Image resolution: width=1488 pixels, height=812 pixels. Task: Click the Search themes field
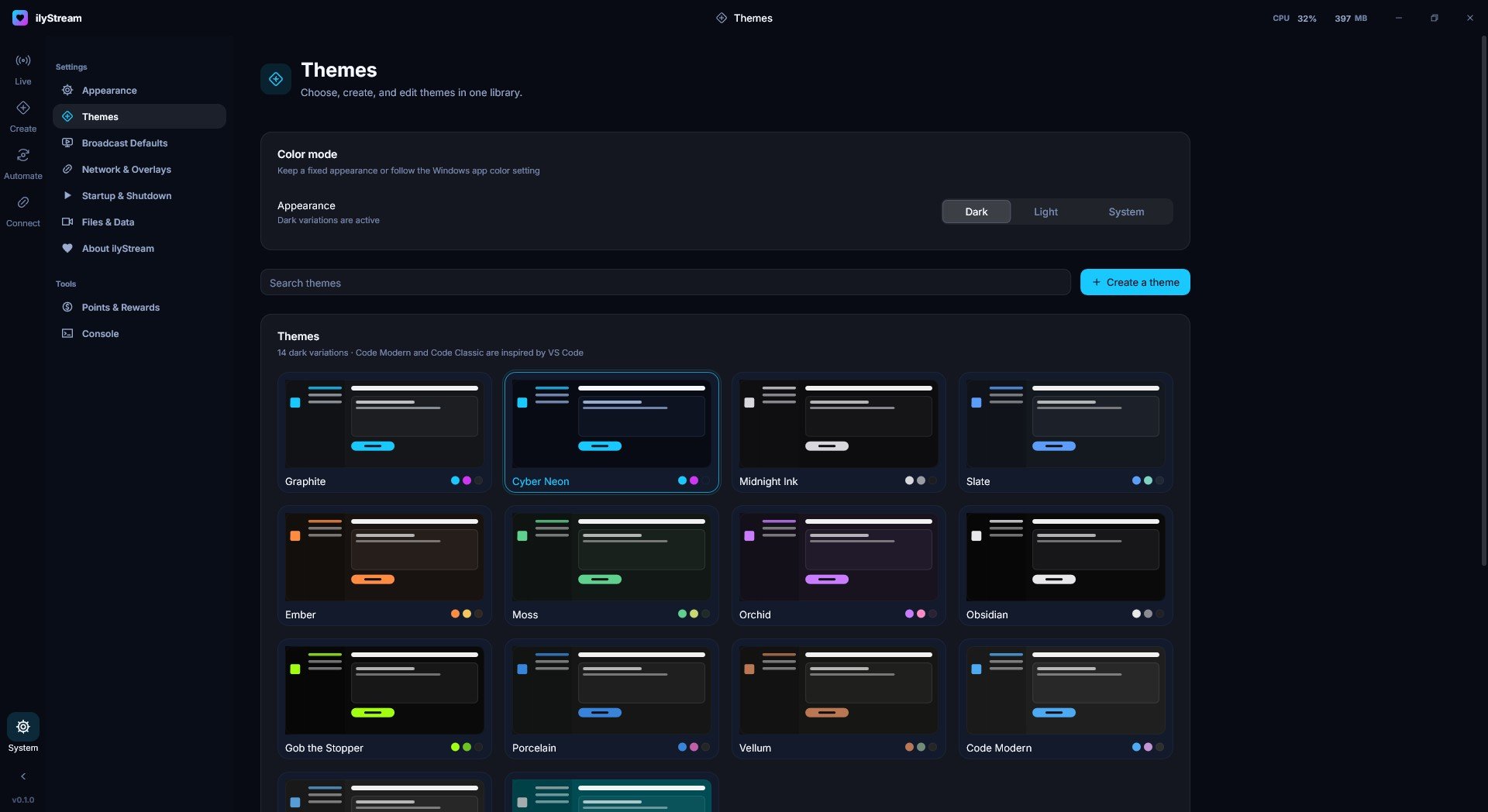pos(665,283)
